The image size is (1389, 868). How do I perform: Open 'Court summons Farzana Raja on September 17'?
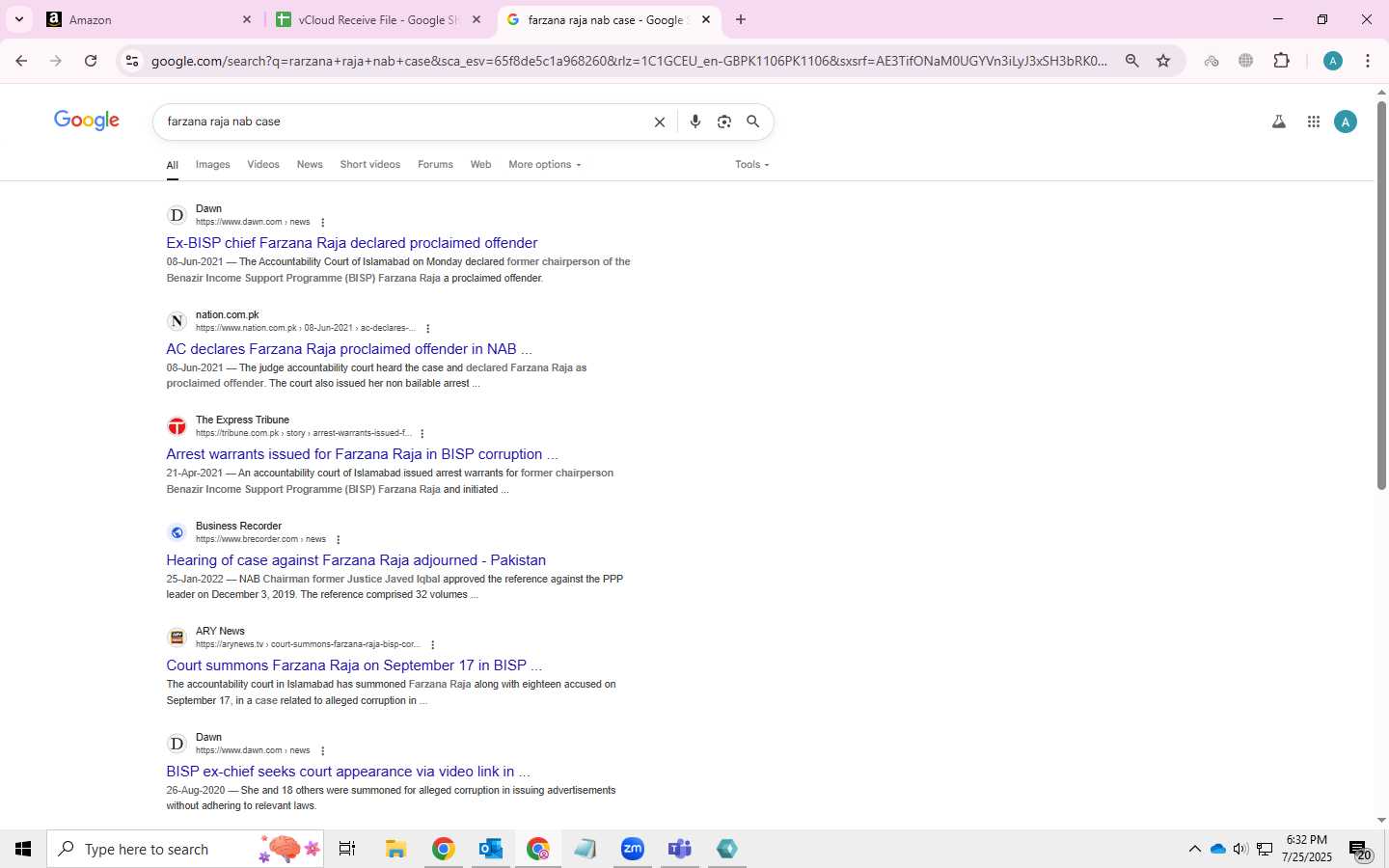354,665
